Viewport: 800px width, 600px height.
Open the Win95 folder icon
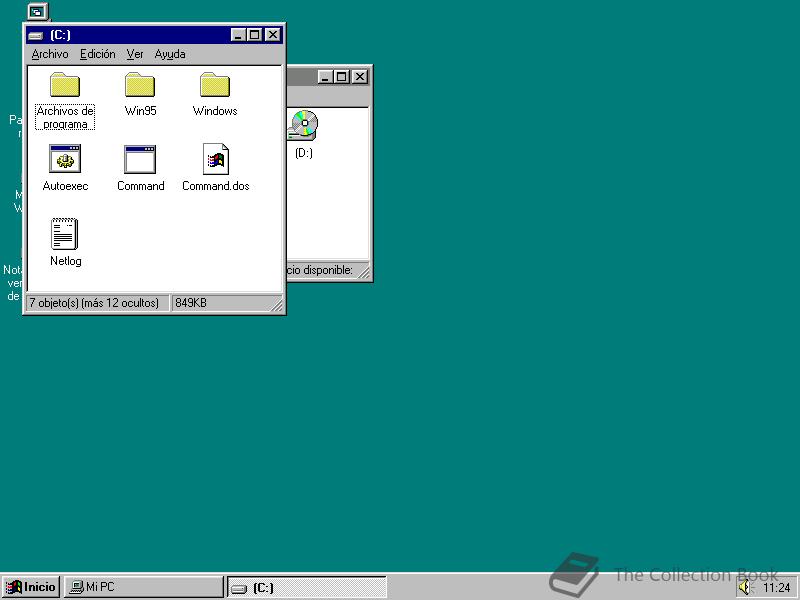pyautogui.click(x=140, y=85)
